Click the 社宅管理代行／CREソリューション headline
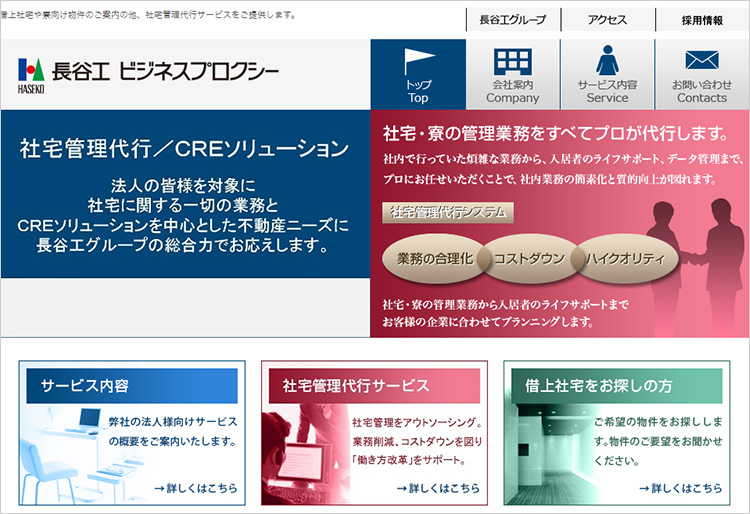The image size is (750, 514). [x=184, y=149]
